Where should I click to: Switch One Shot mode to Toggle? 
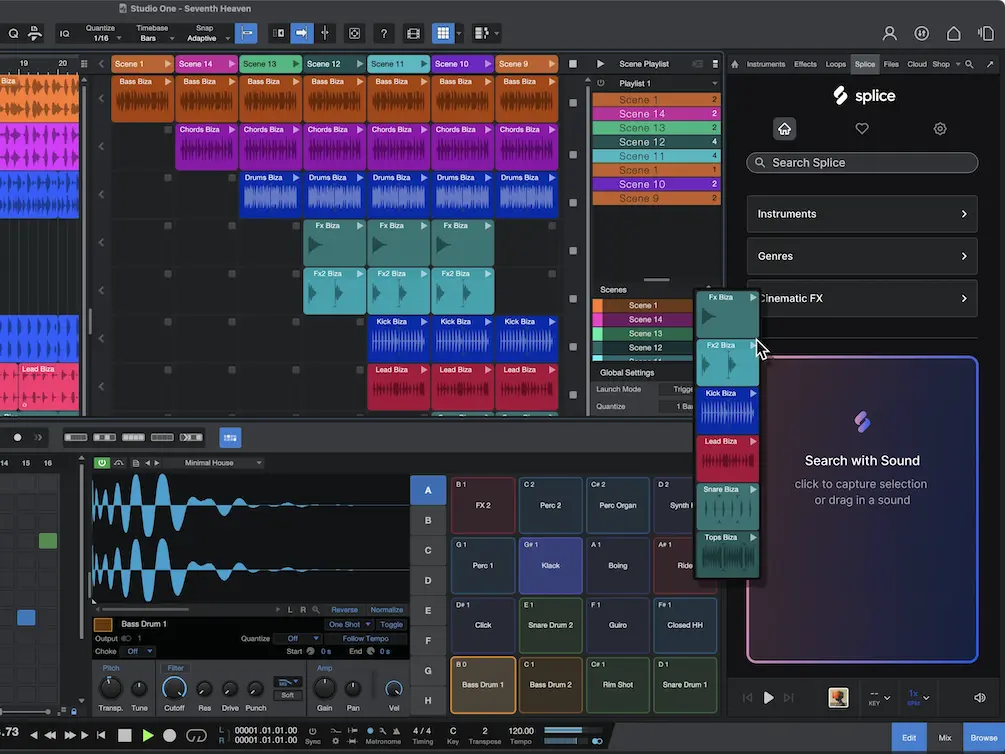pos(392,624)
